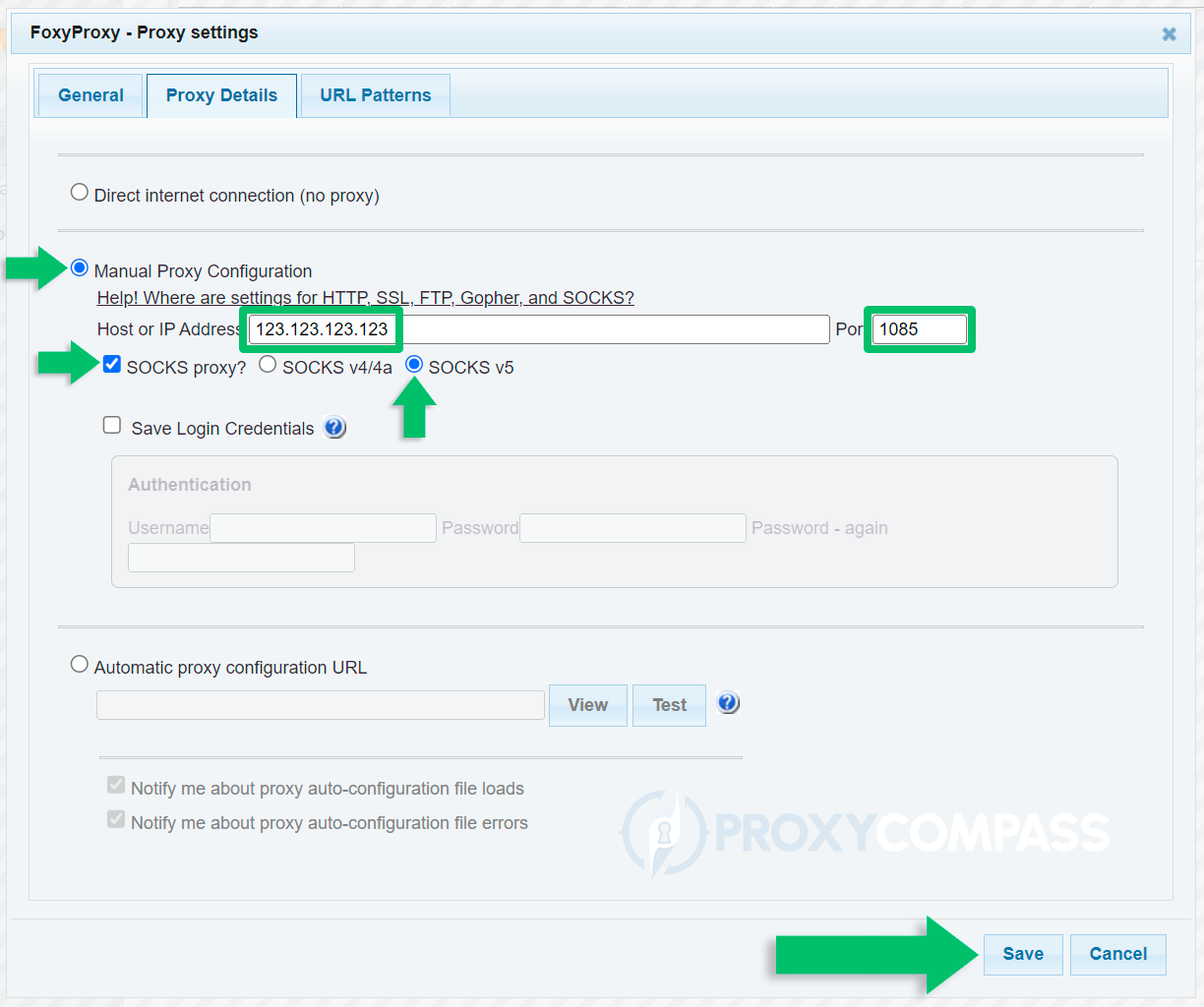Cancel the proxy settings dialog
Image resolution: width=1204 pixels, height=1007 pixels.
click(x=1118, y=954)
